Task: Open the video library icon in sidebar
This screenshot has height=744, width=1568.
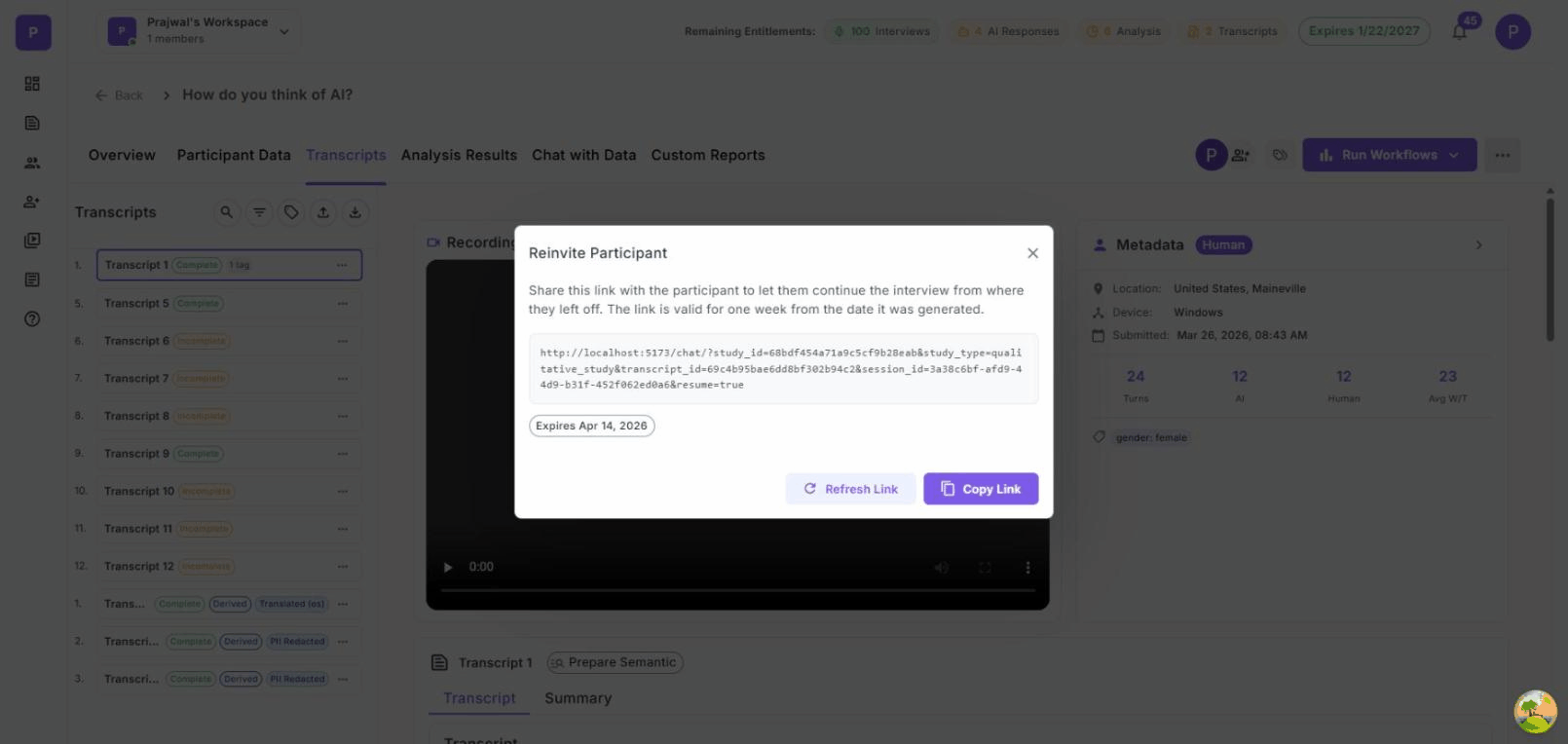Action: click(32, 241)
